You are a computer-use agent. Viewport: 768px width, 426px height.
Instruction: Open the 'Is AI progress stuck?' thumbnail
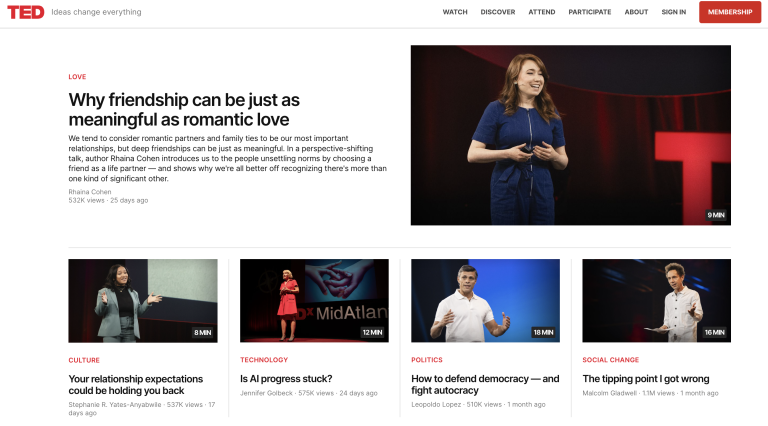pyautogui.click(x=314, y=301)
